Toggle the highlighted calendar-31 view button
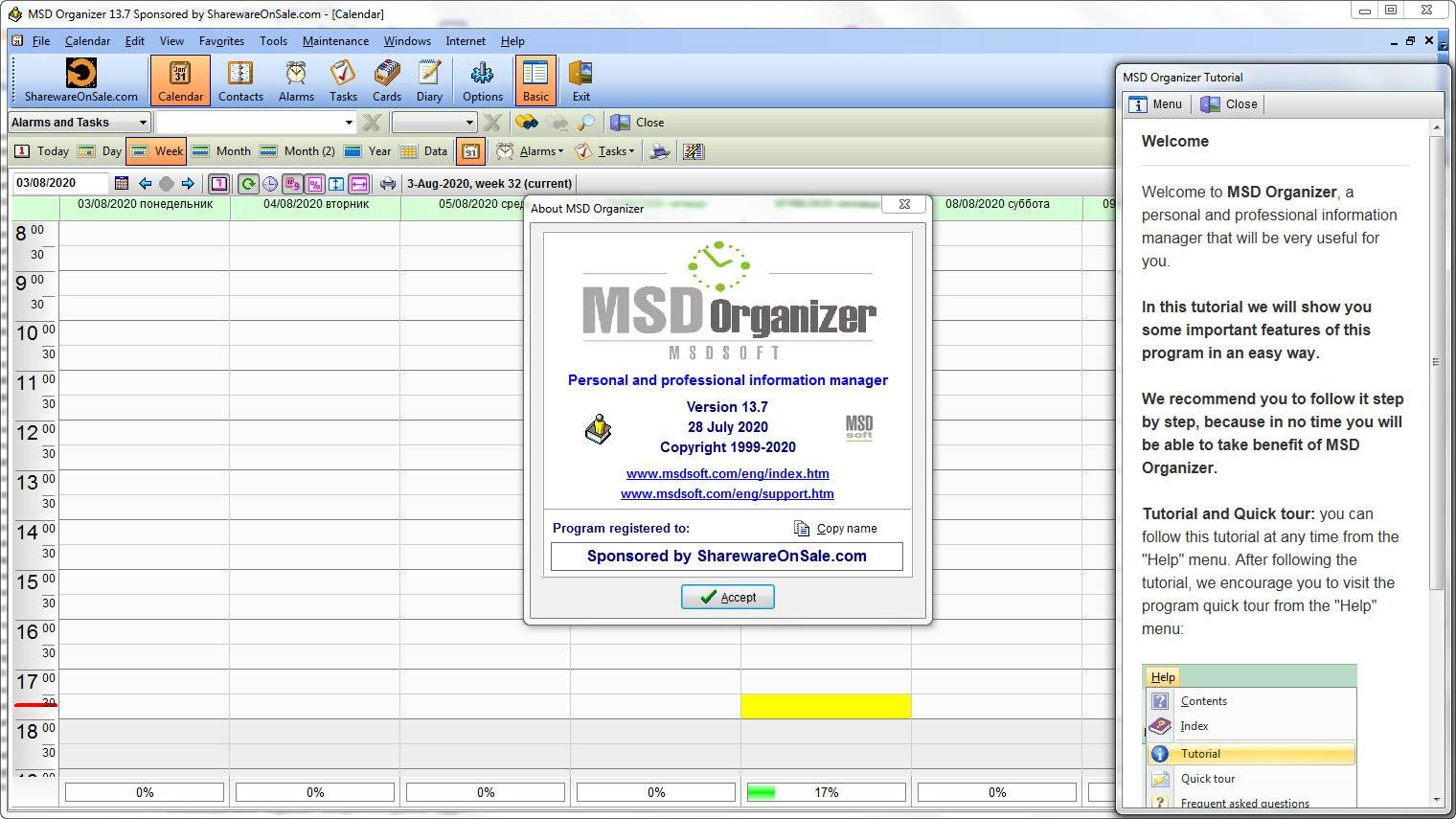 pyautogui.click(x=470, y=151)
